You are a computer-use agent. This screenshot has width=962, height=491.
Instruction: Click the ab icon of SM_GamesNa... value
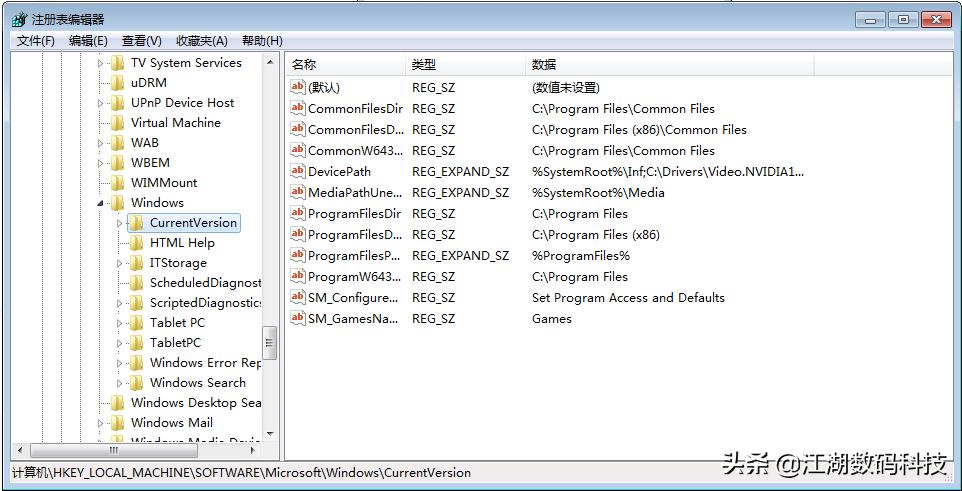[298, 319]
